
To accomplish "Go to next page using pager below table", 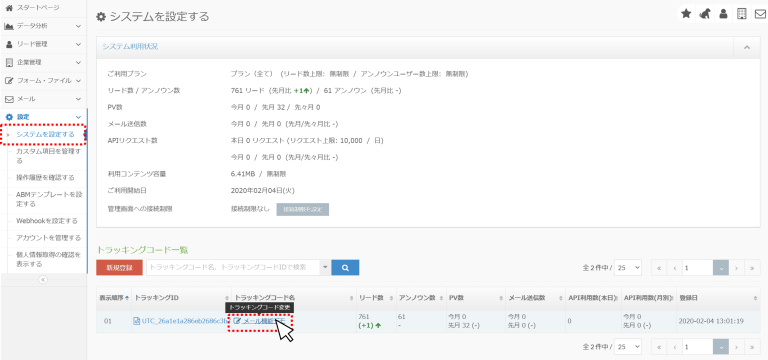I will click(x=736, y=347).
